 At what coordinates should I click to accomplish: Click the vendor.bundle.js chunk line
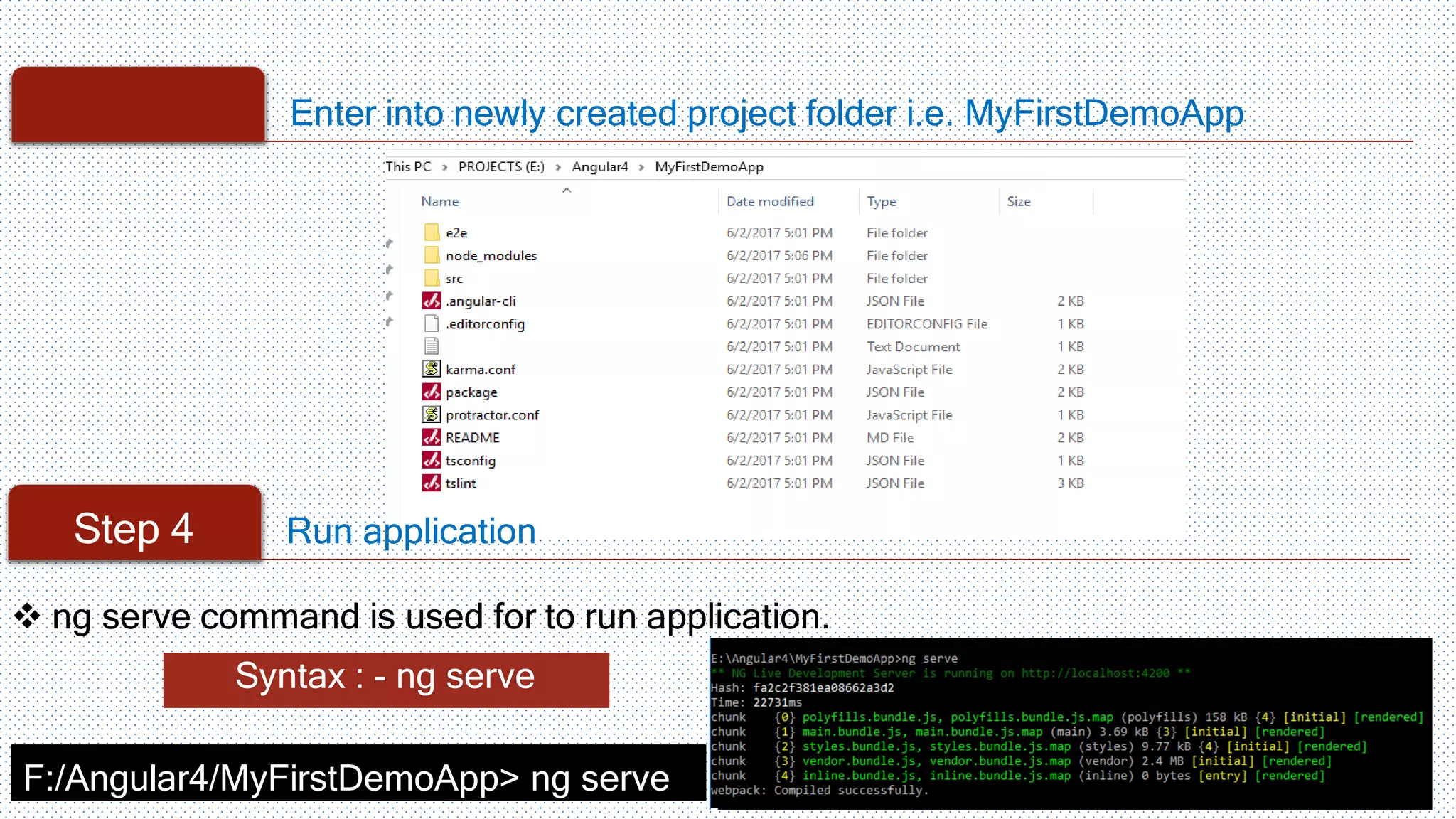coord(1022,761)
